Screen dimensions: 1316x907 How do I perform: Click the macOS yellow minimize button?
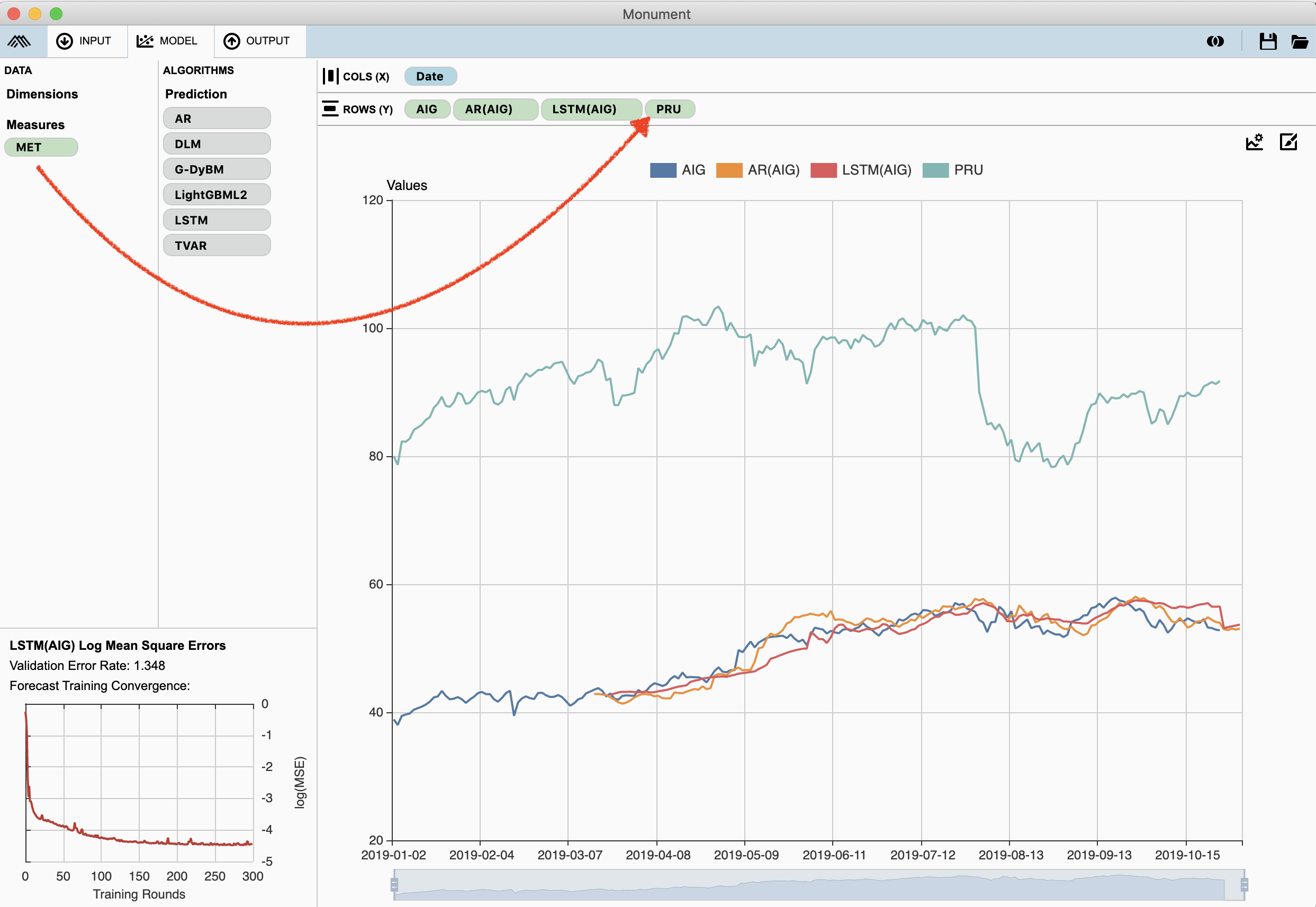pos(35,13)
